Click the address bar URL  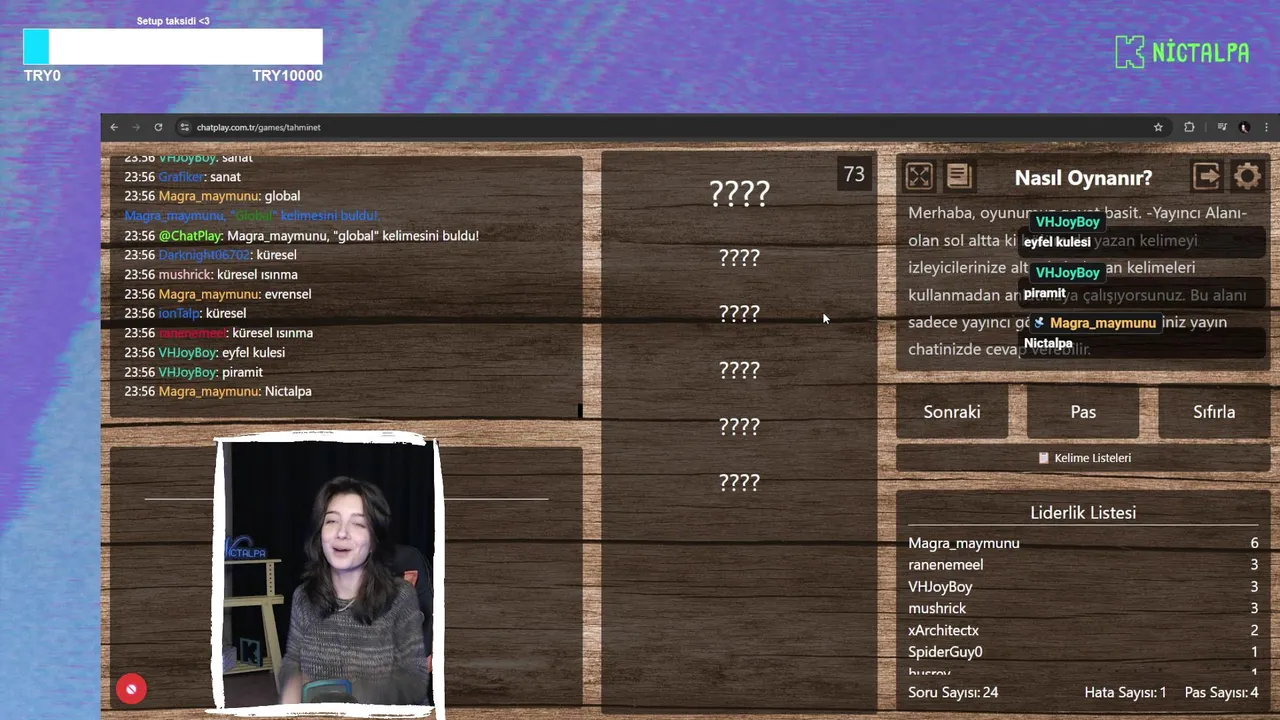click(258, 127)
